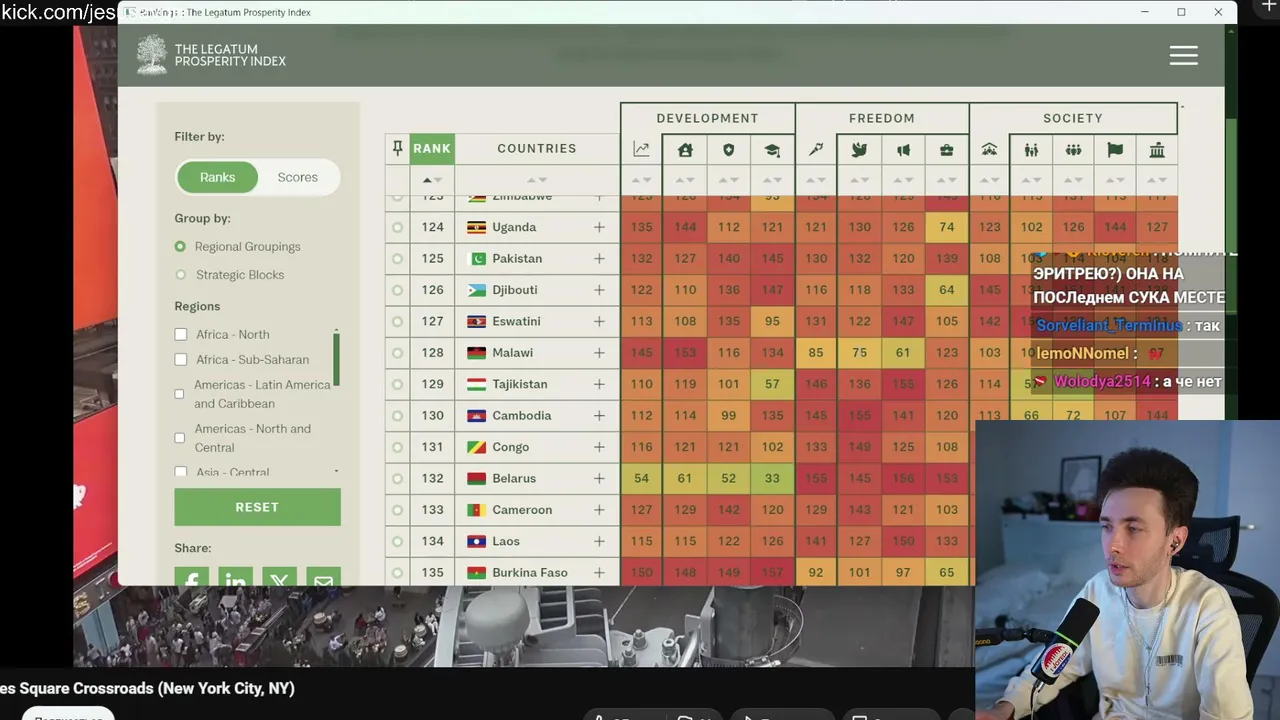Viewport: 1280px width, 720px height.
Task: Expand the Djibouti row with plus
Action: point(599,290)
